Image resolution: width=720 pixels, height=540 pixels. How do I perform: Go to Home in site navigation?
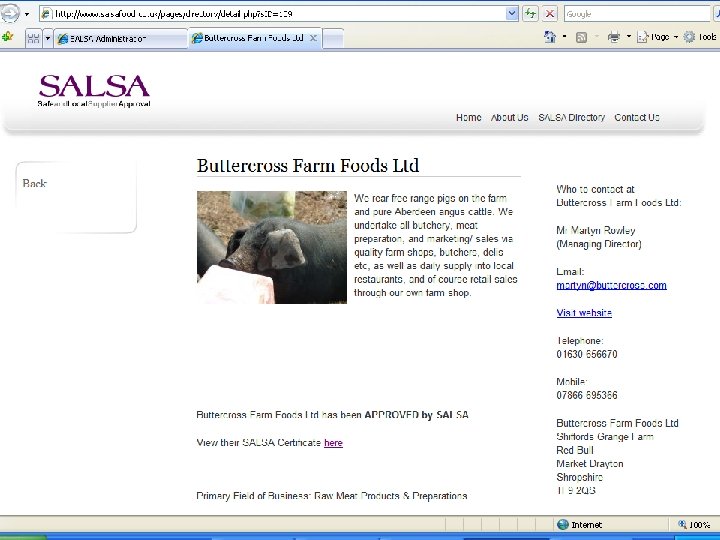(x=468, y=118)
